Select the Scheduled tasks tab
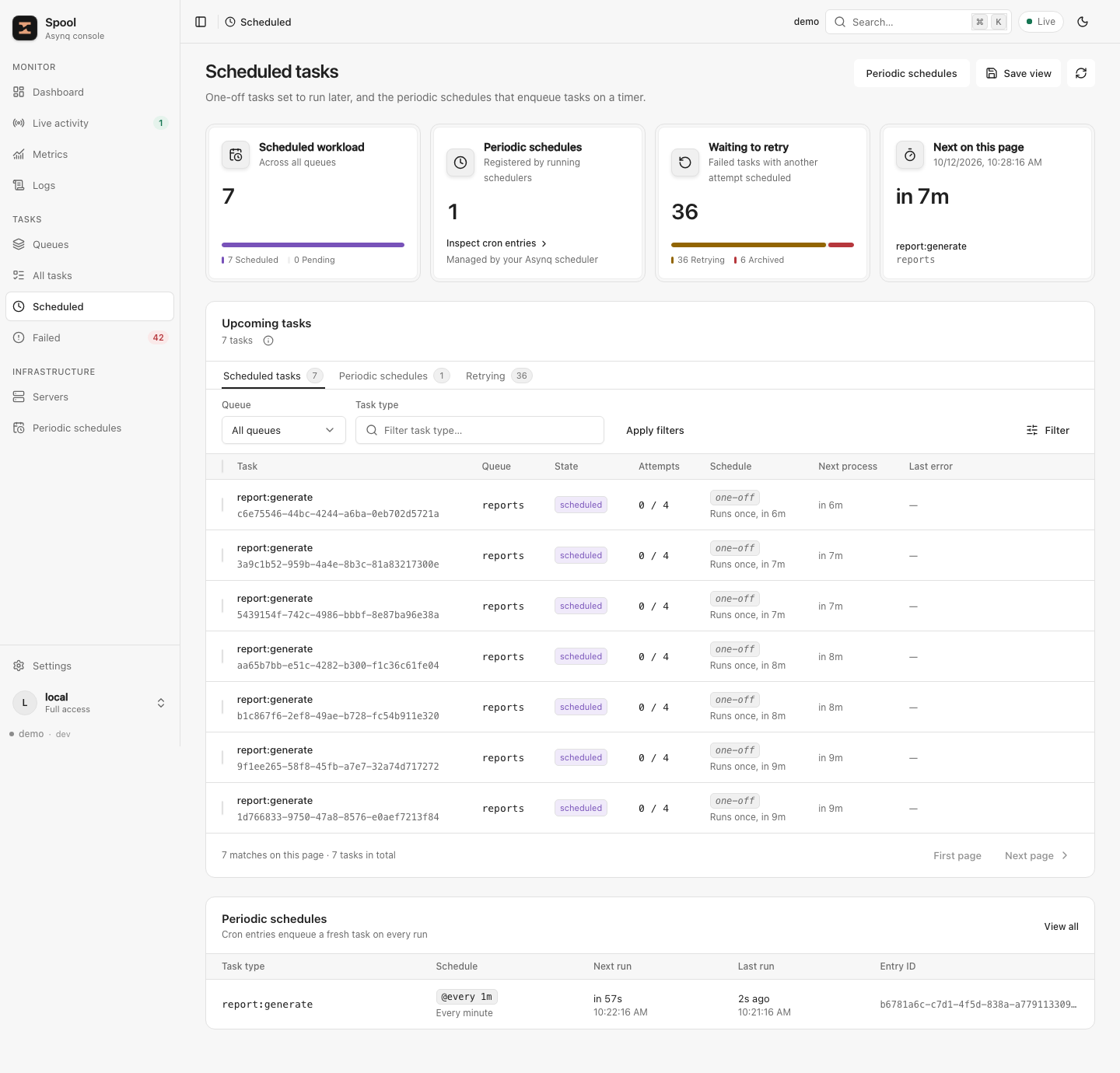Screen dimensions: 1120x1073 pos(273,376)
